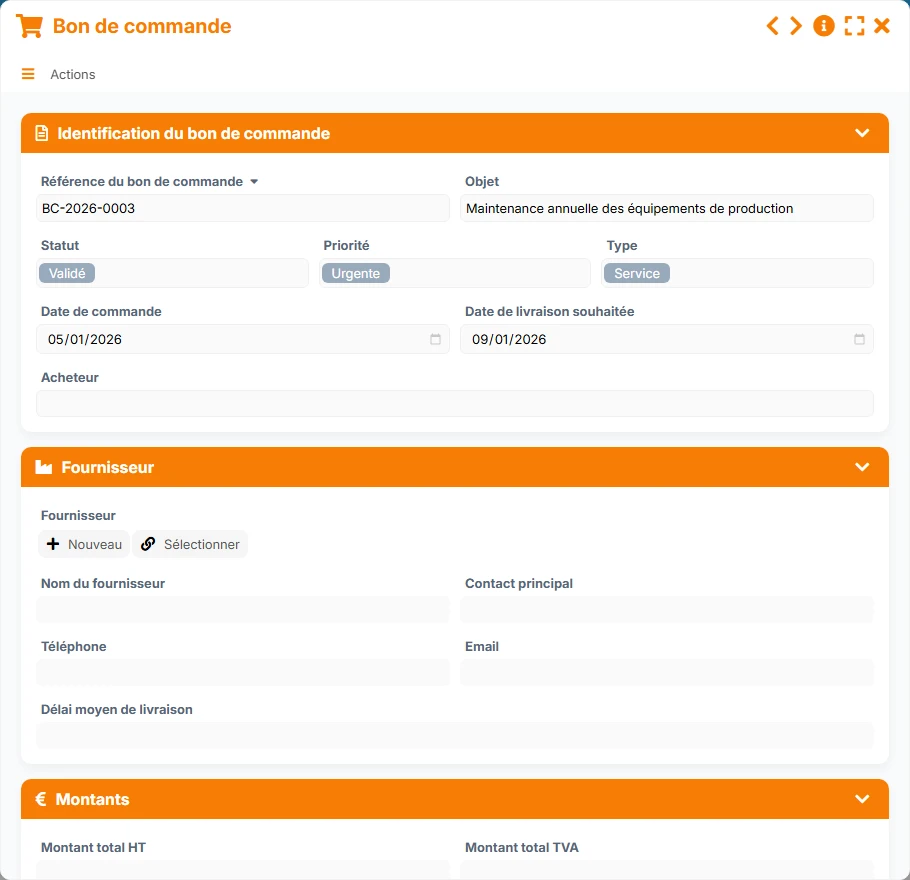Click the Objet text field

pyautogui.click(x=666, y=208)
